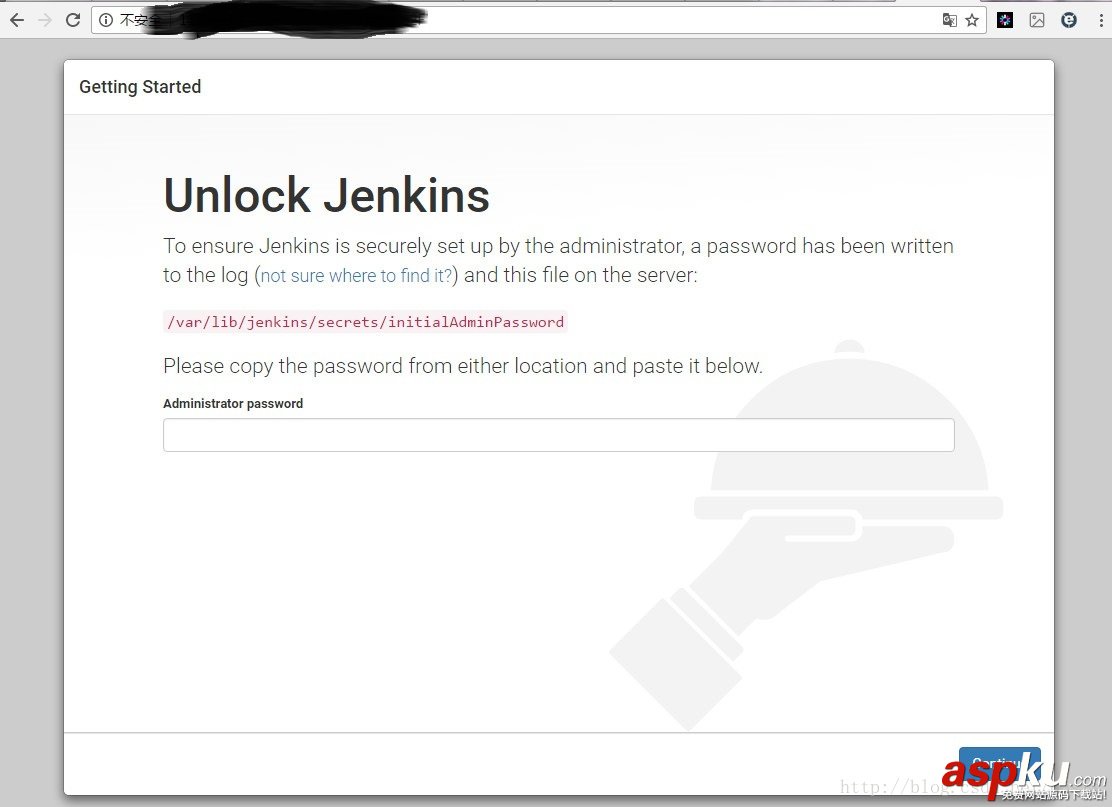Click the 'Getting Started' header title
Screen dimensions: 1112x807
140,87
